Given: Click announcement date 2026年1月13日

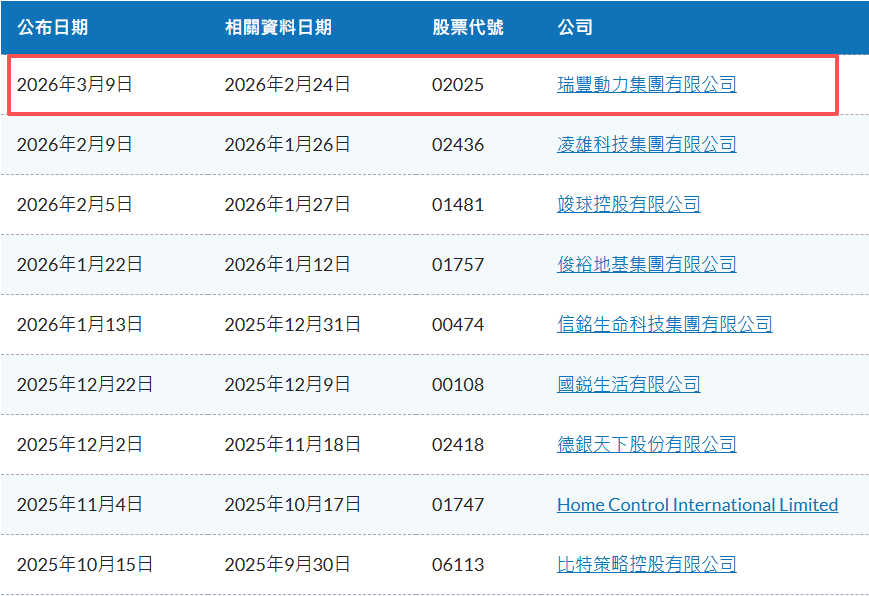Looking at the screenshot, I should pyautogui.click(x=79, y=324).
